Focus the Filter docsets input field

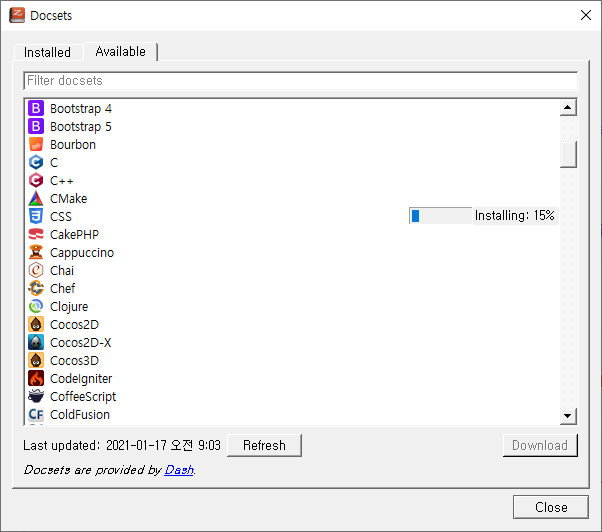(301, 81)
